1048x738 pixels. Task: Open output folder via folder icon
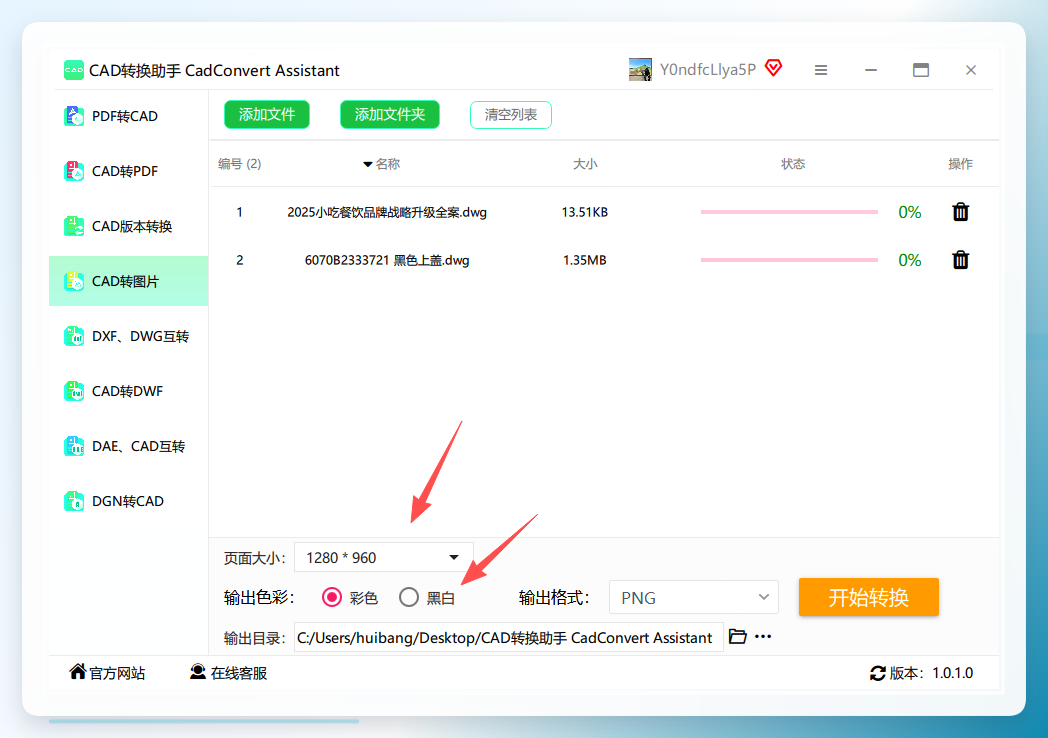[x=737, y=636]
